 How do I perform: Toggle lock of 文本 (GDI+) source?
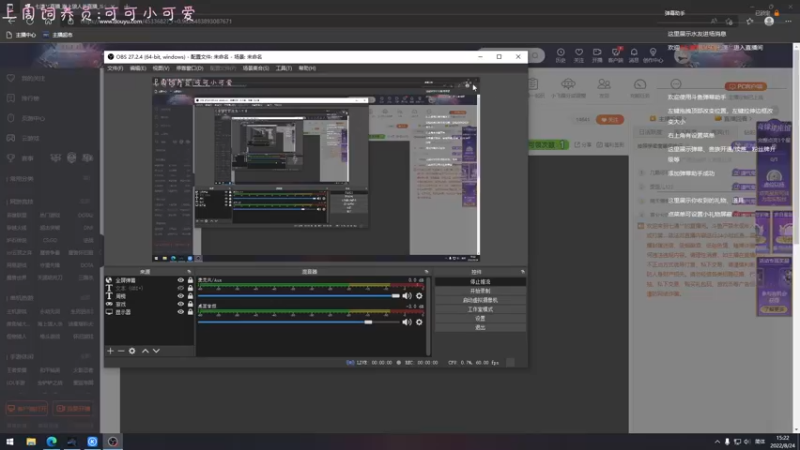[190, 288]
